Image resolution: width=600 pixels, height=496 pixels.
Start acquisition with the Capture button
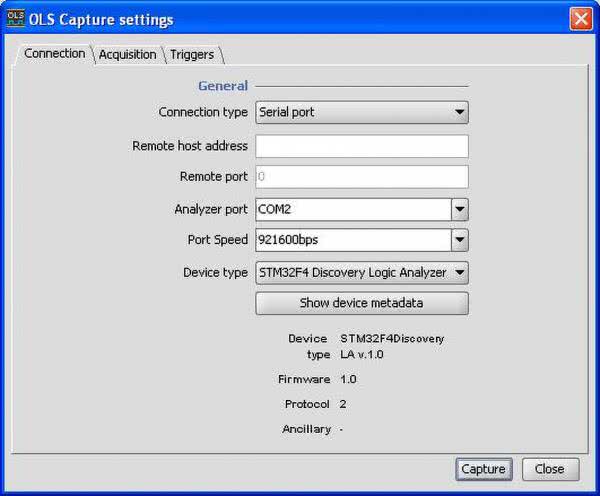tap(484, 468)
